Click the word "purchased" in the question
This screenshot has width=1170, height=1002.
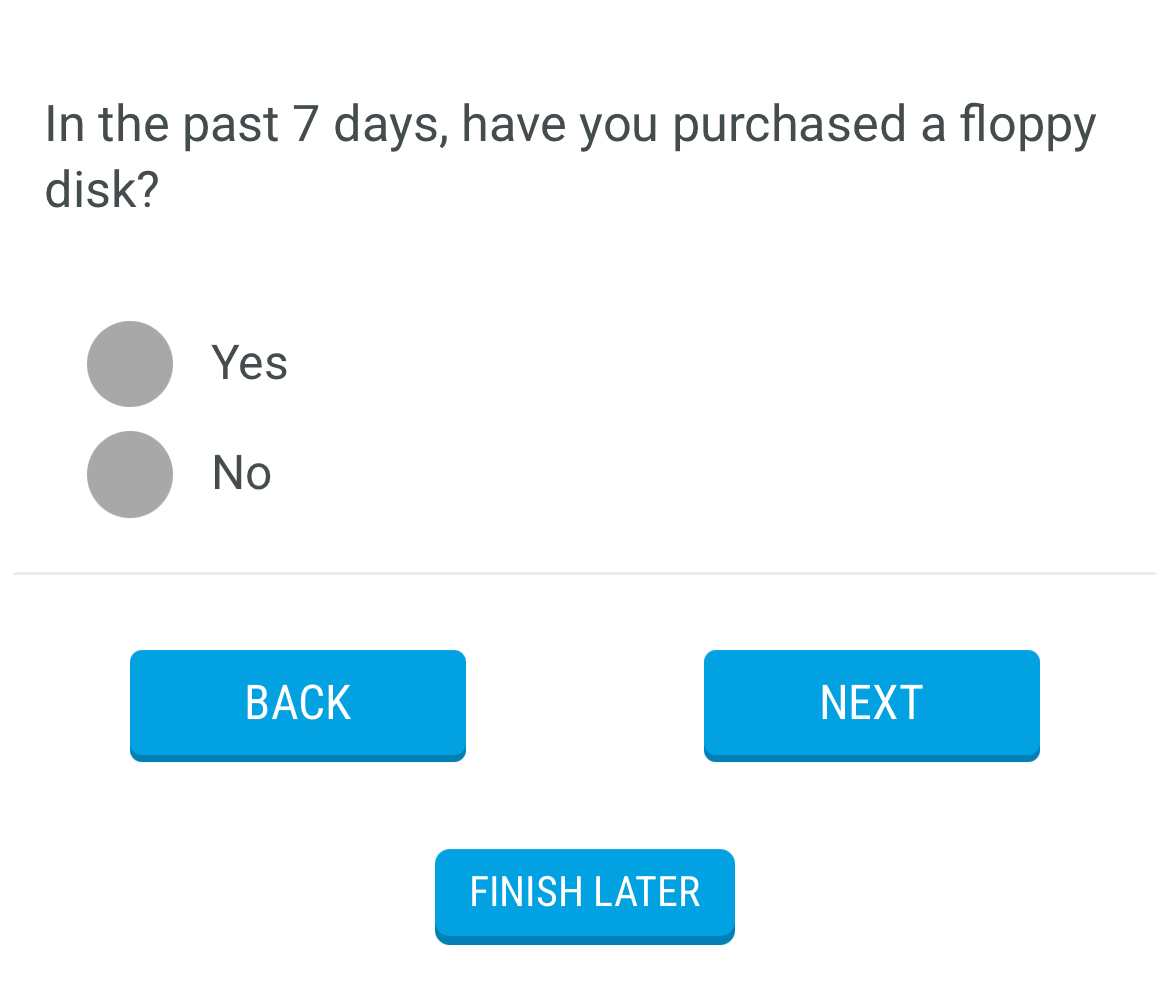point(788,125)
